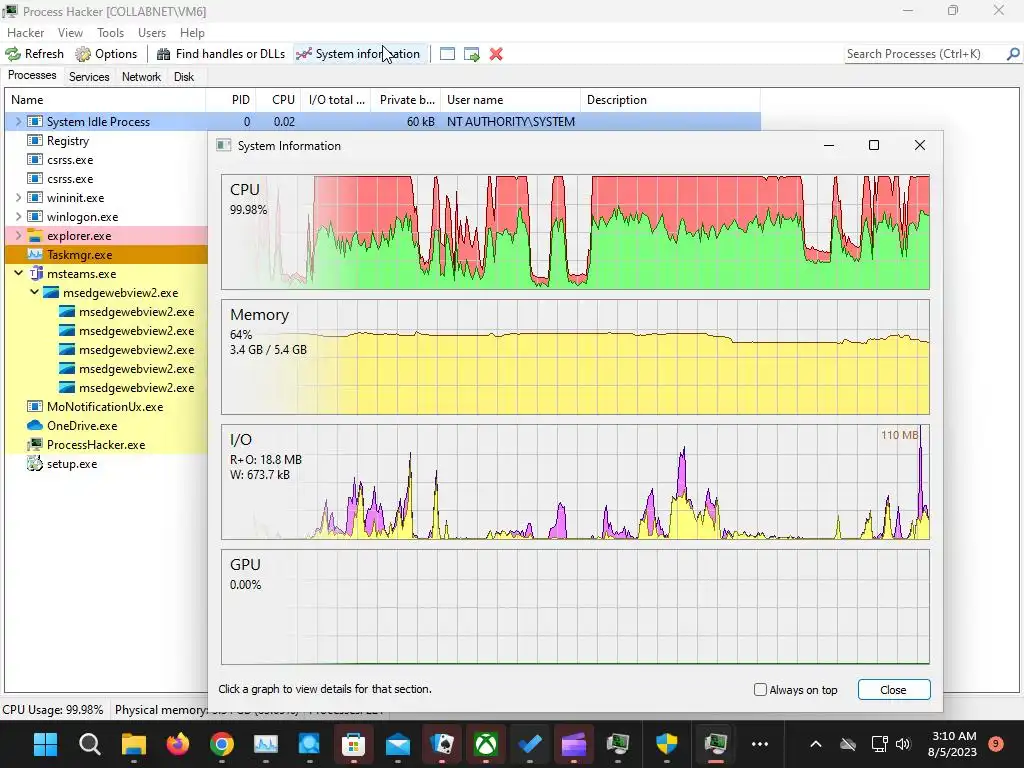Expand the winlogon.exe tree node

pyautogui.click(x=18, y=216)
